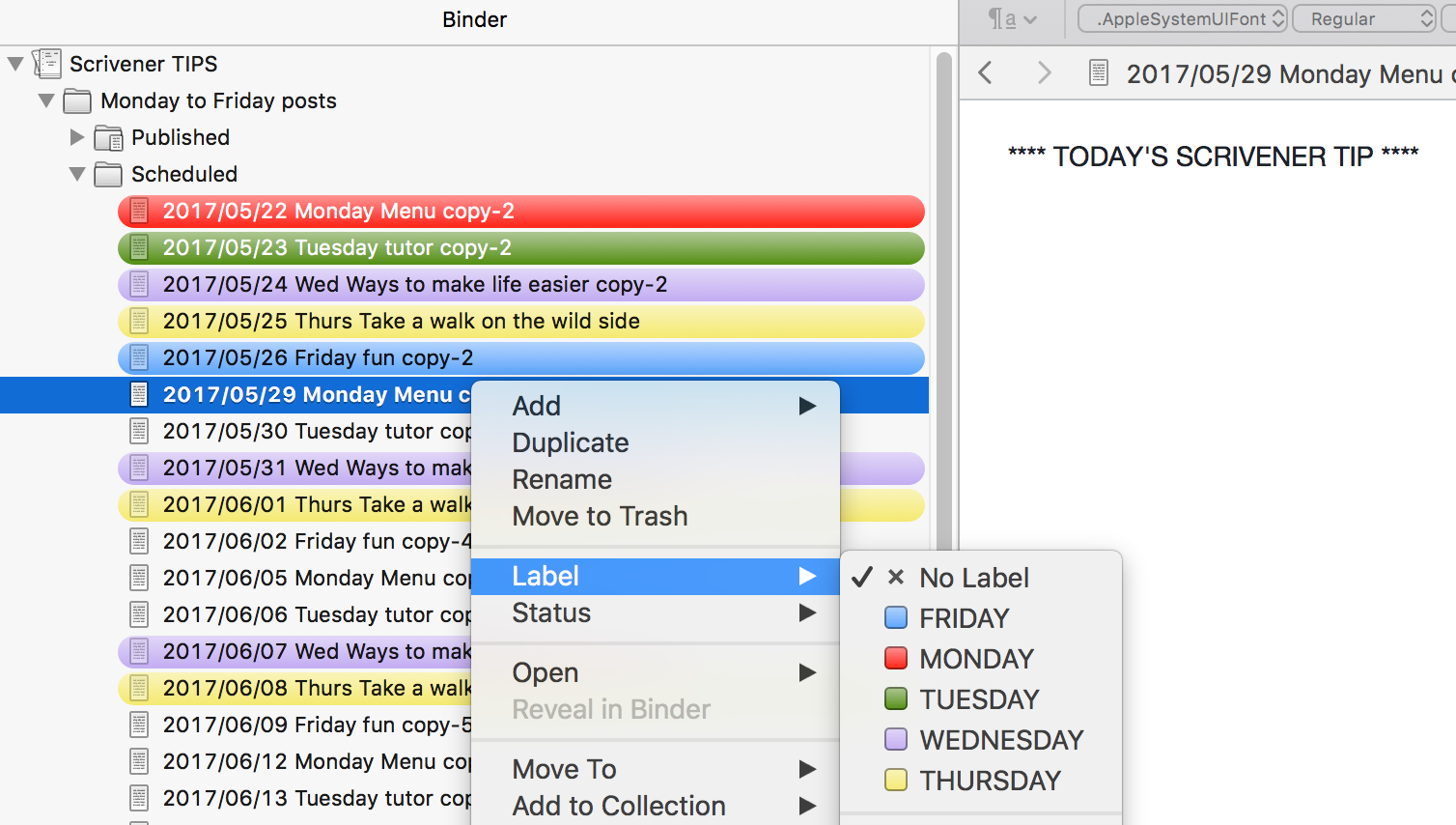1456x825 pixels.
Task: Select the Scheduled folder row text
Action: click(x=184, y=174)
